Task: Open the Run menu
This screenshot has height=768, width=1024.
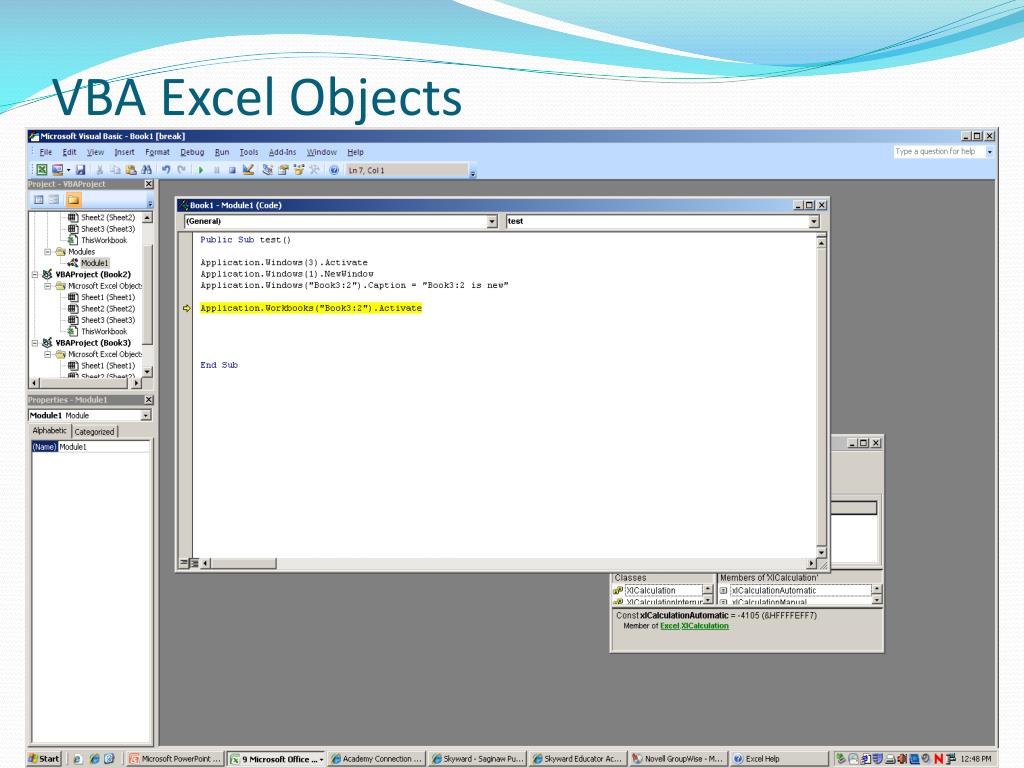Action: pyautogui.click(x=222, y=152)
